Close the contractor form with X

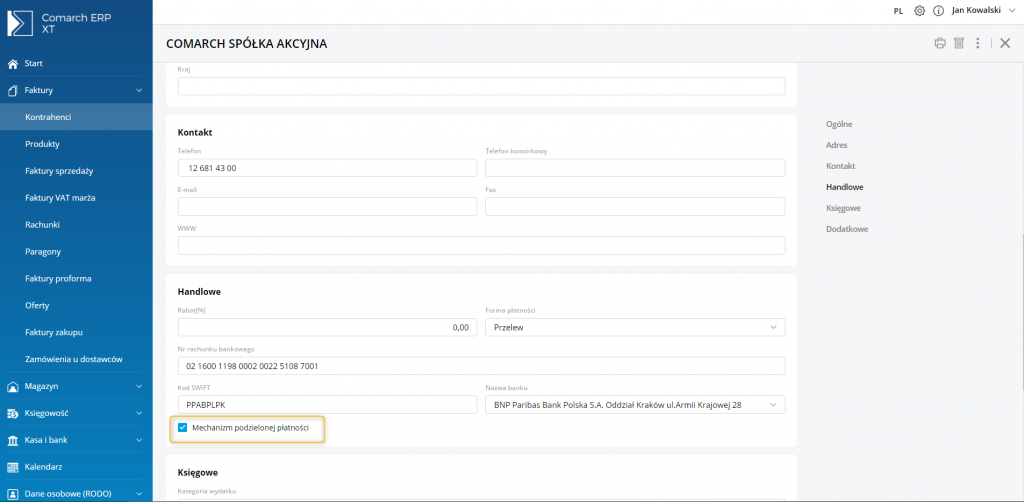pyautogui.click(x=1005, y=43)
